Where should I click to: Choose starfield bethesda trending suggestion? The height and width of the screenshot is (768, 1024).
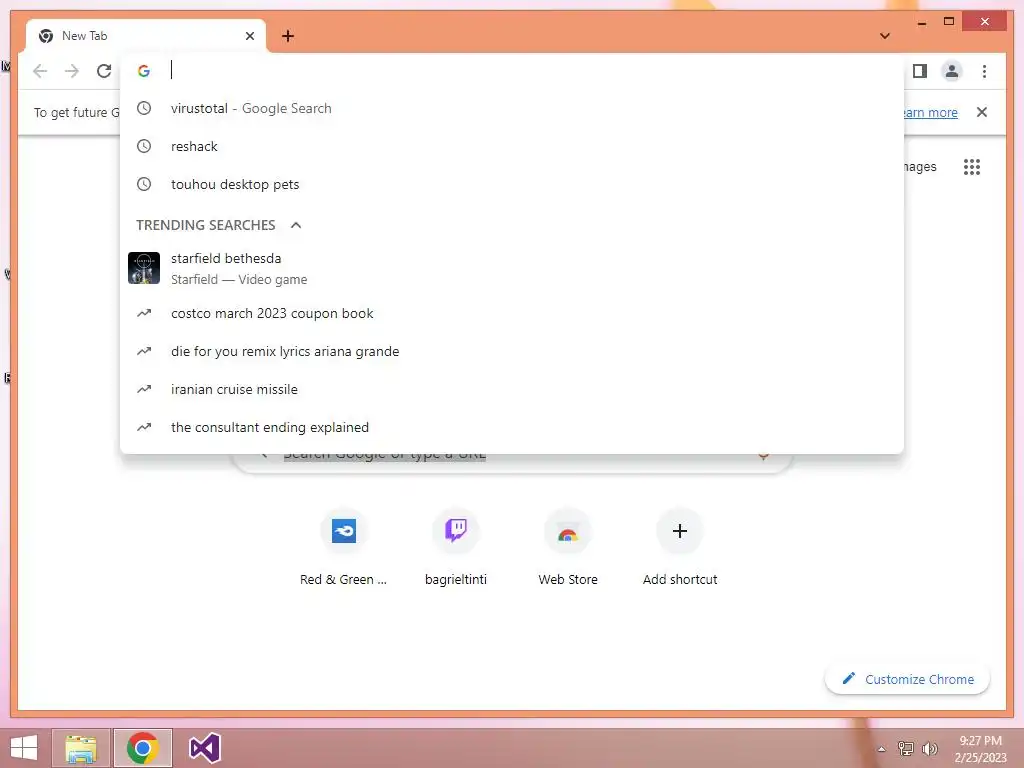pos(512,268)
